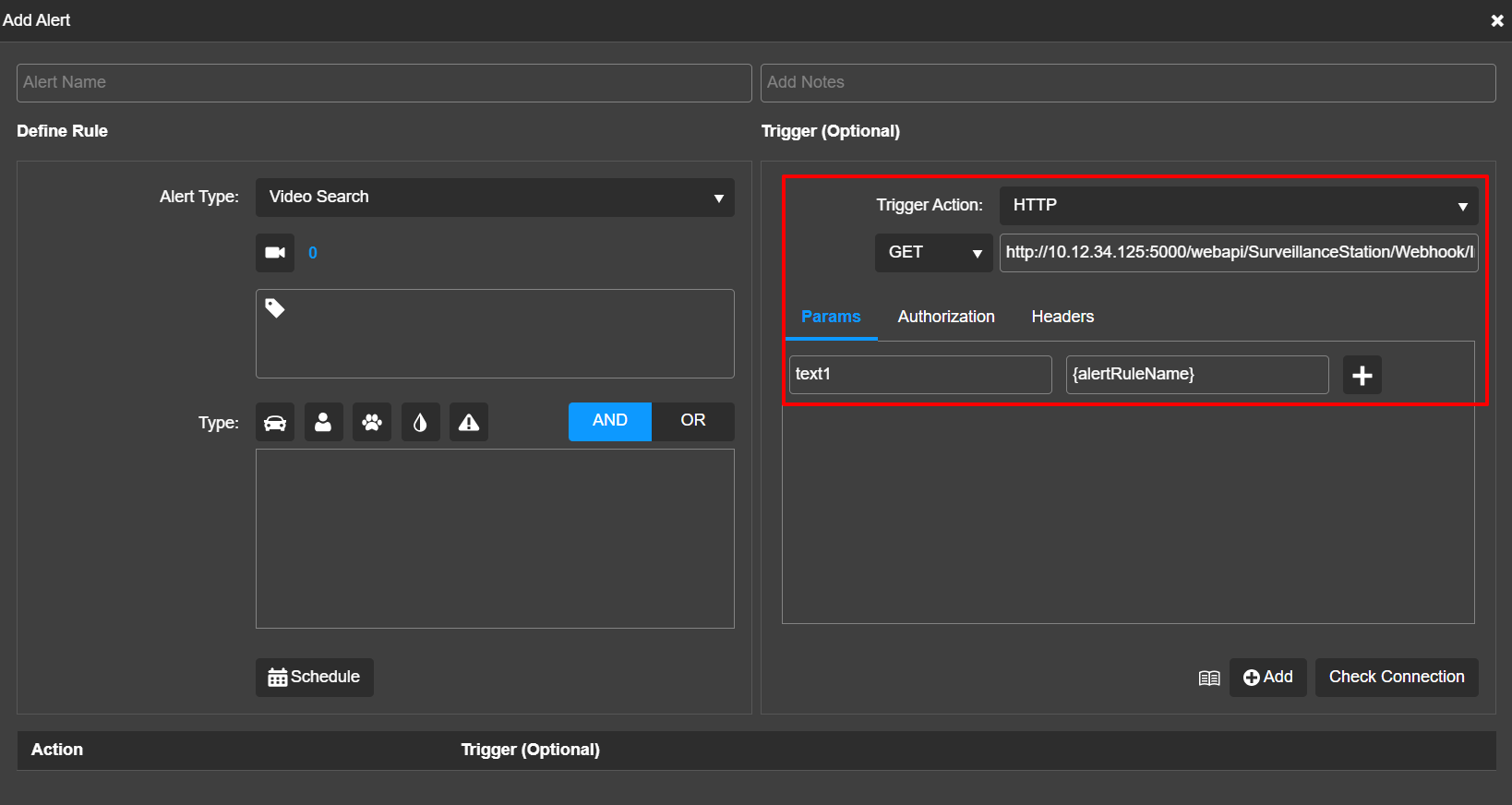The width and height of the screenshot is (1512, 805).
Task: Click the text1 parameter key field
Action: (x=920, y=375)
